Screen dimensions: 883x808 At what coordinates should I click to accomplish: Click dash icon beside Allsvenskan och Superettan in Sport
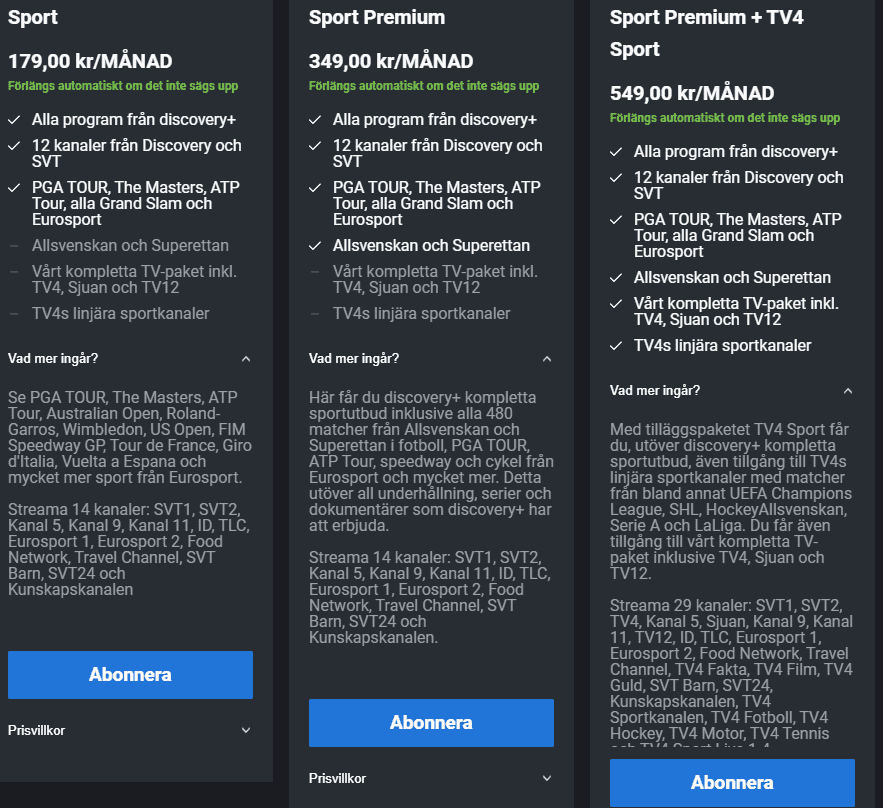(14, 245)
